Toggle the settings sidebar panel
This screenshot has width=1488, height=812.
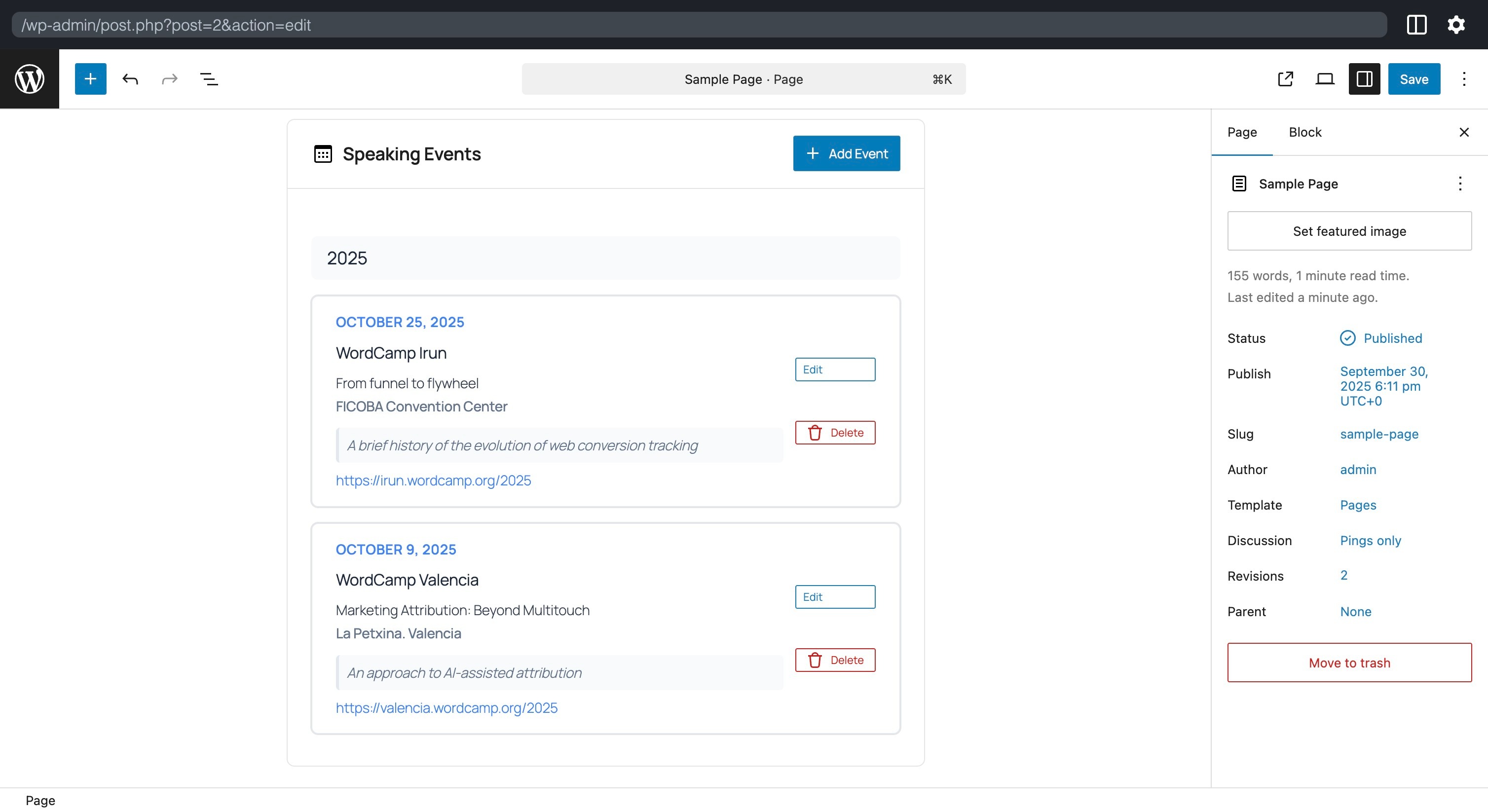[1364, 79]
